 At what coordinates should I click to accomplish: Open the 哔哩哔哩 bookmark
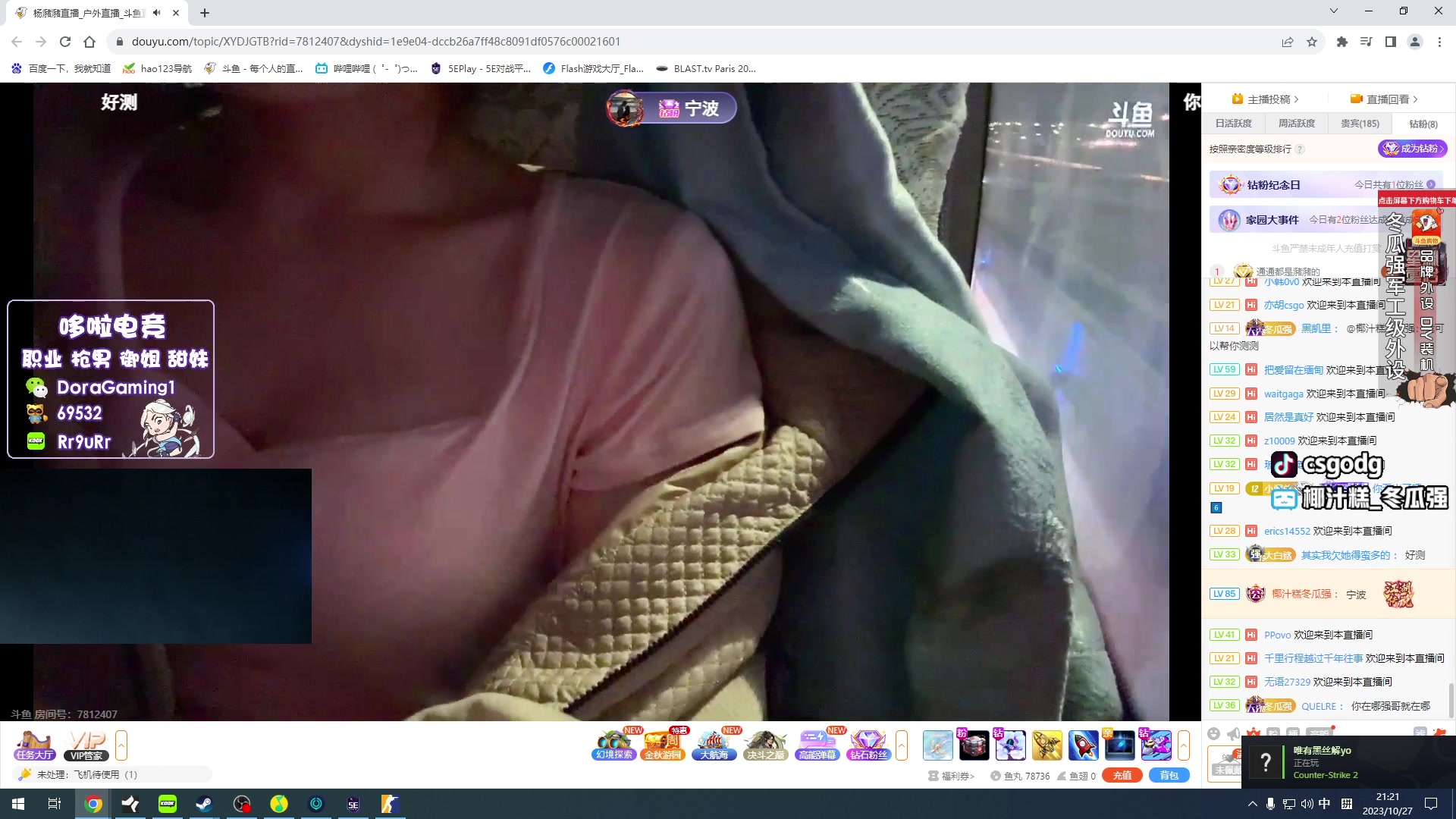pos(366,68)
